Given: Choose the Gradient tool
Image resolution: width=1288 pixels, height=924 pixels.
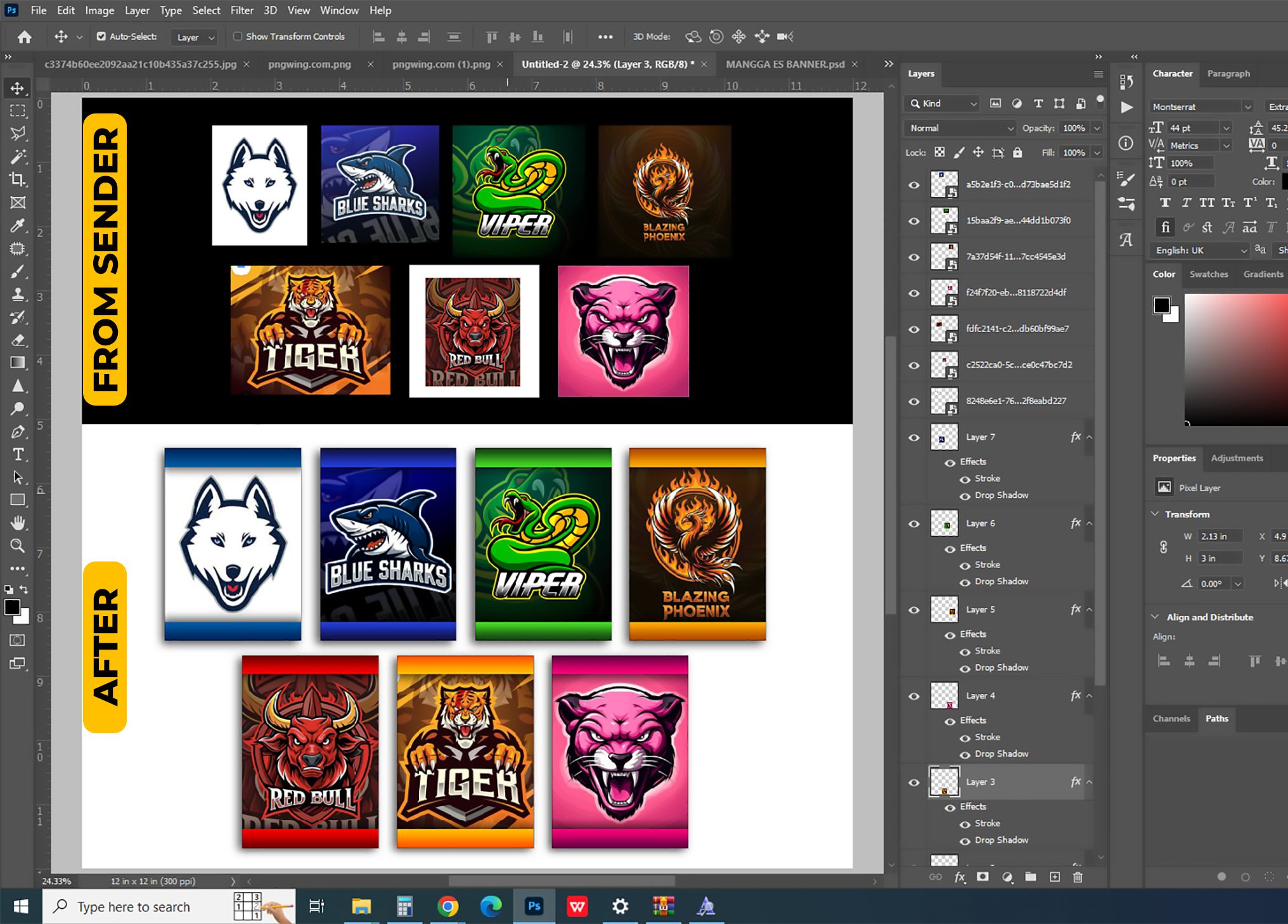Looking at the screenshot, I should [18, 363].
